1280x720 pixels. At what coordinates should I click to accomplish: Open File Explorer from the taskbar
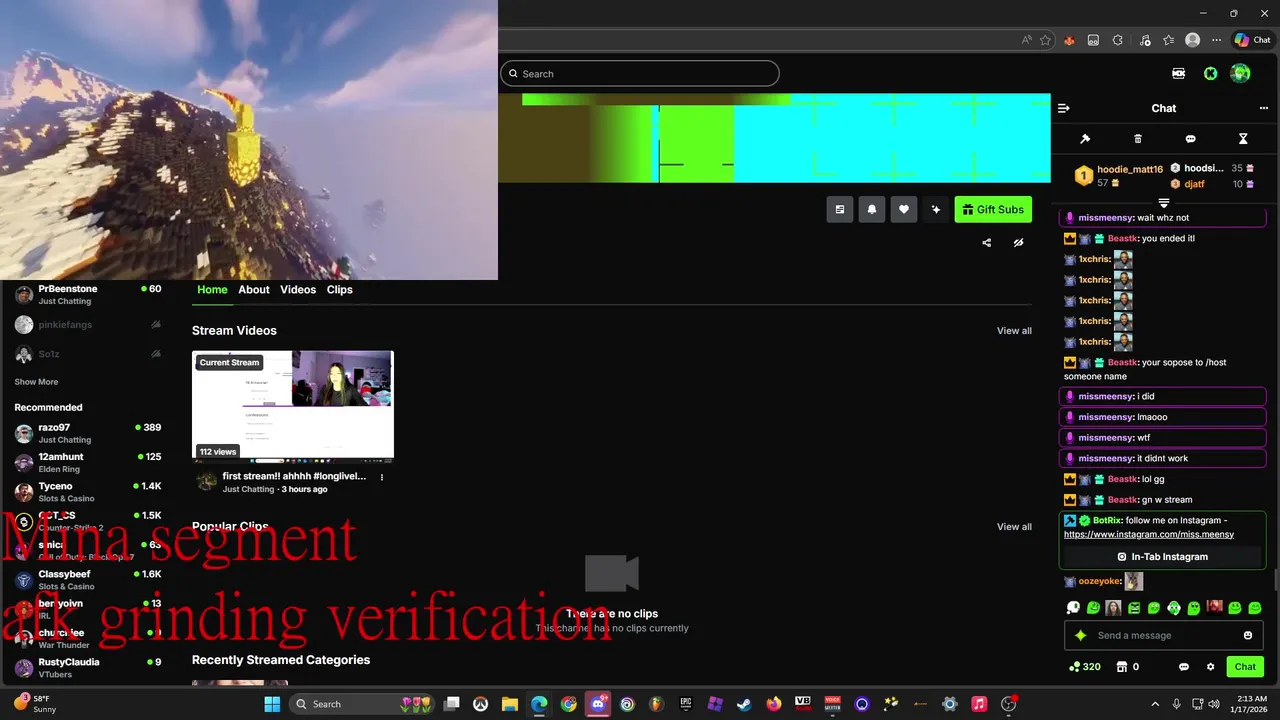510,704
